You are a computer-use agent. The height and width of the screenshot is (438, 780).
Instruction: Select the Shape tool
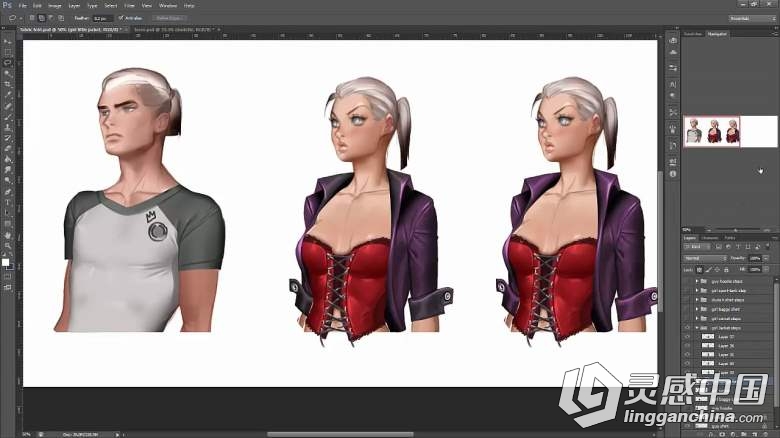pyautogui.click(x=7, y=224)
